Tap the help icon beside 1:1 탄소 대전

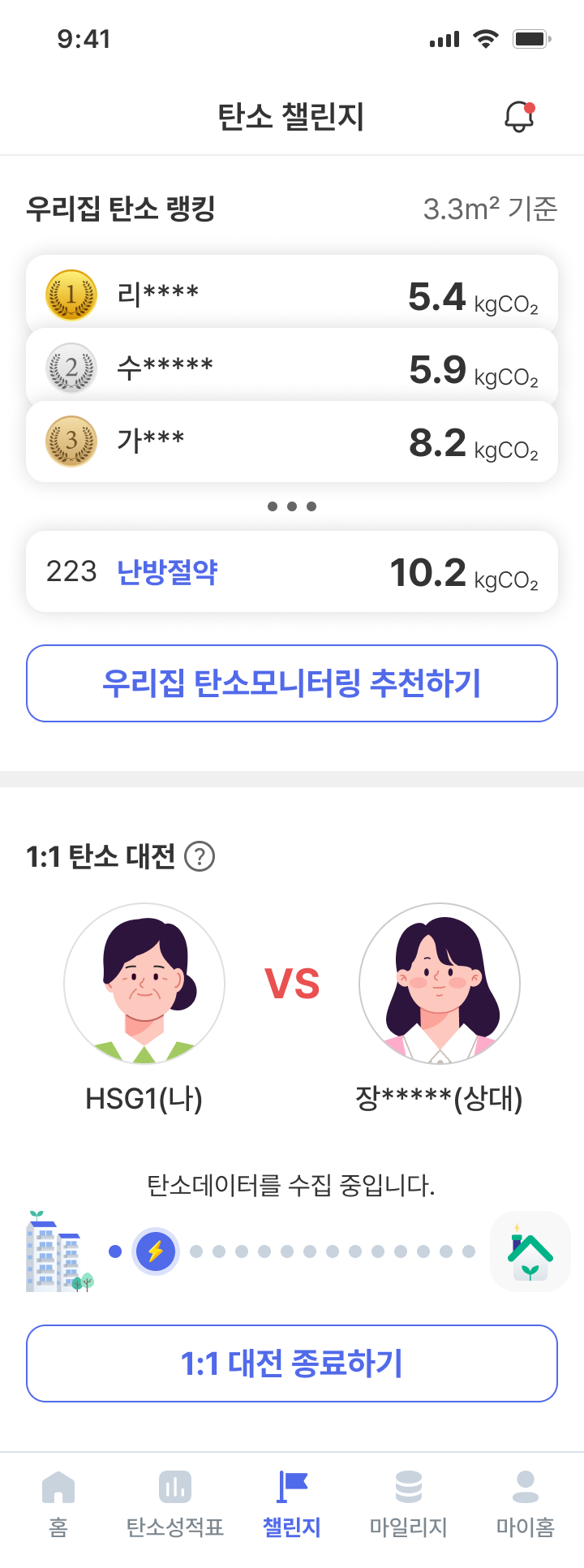200,856
